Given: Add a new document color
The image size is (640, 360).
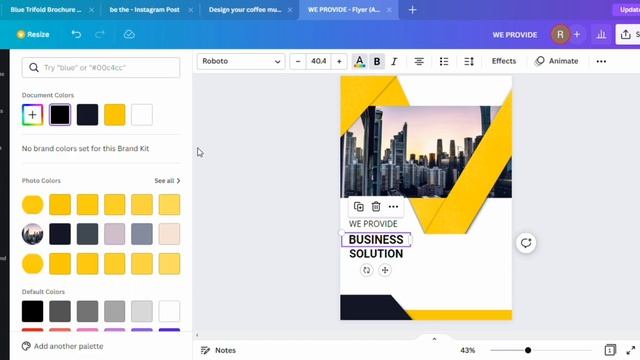Looking at the screenshot, I should (33, 115).
